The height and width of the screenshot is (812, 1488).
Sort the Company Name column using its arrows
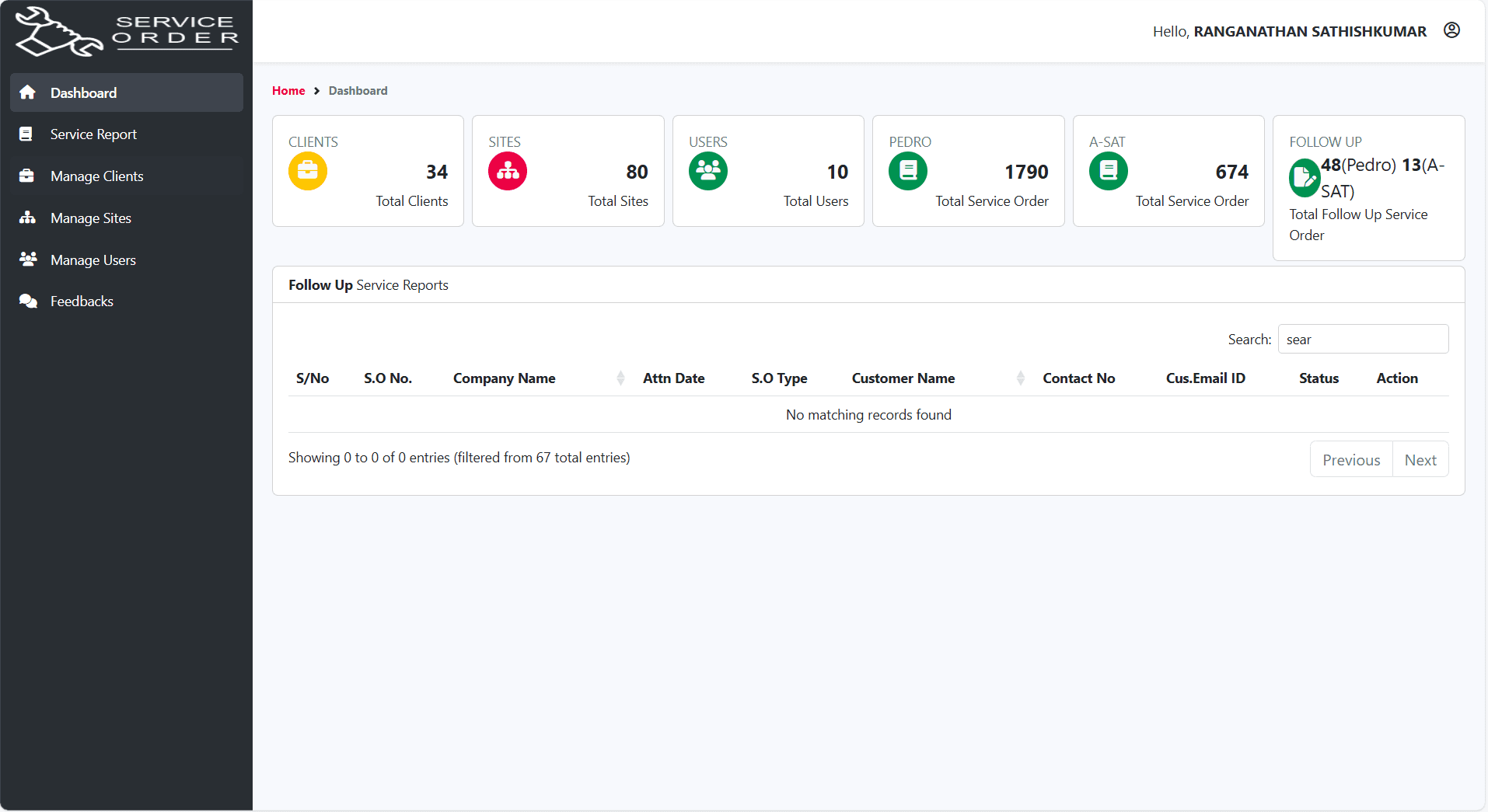pos(620,378)
